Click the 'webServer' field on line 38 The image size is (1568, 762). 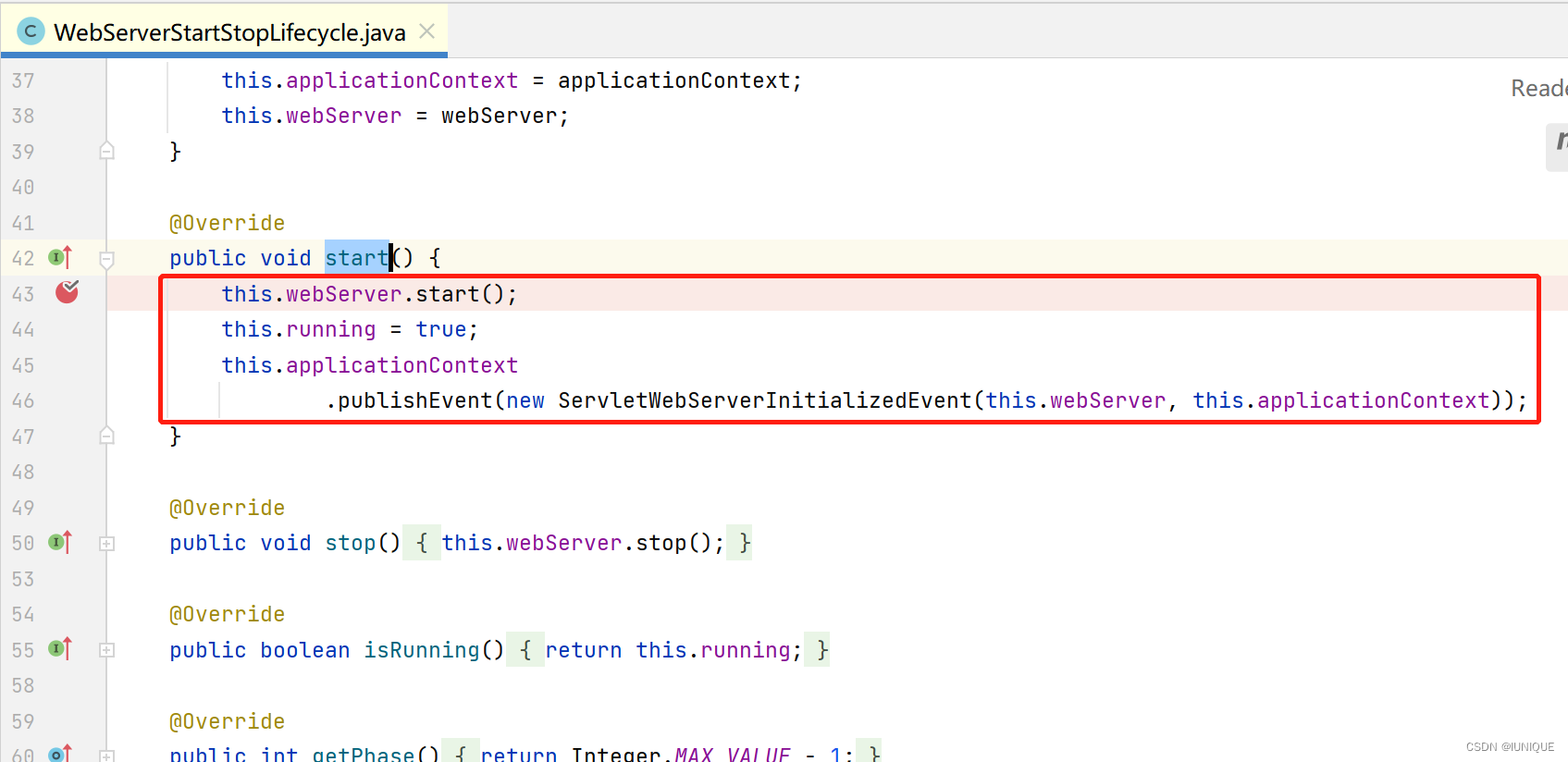[x=344, y=116]
